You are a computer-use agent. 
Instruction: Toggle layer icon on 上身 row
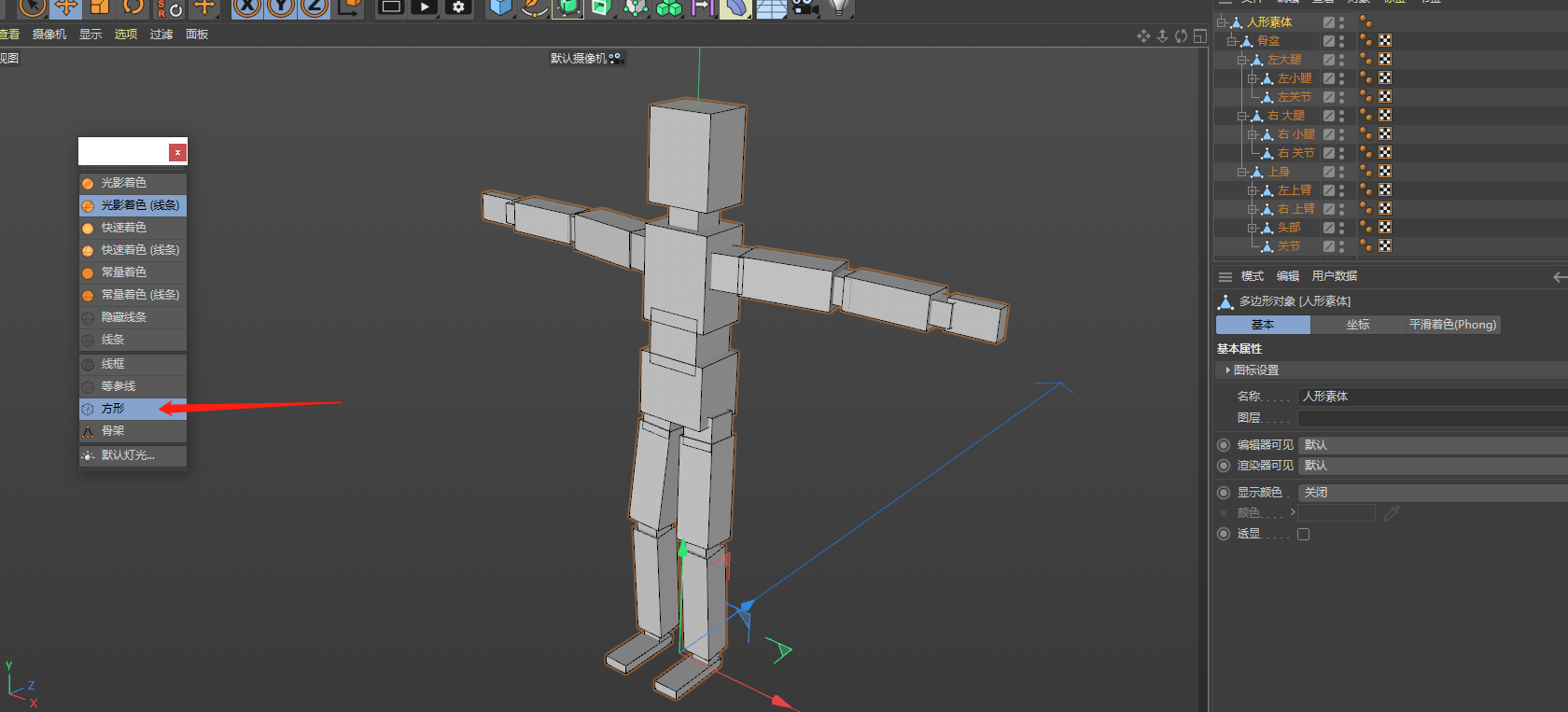(1329, 171)
